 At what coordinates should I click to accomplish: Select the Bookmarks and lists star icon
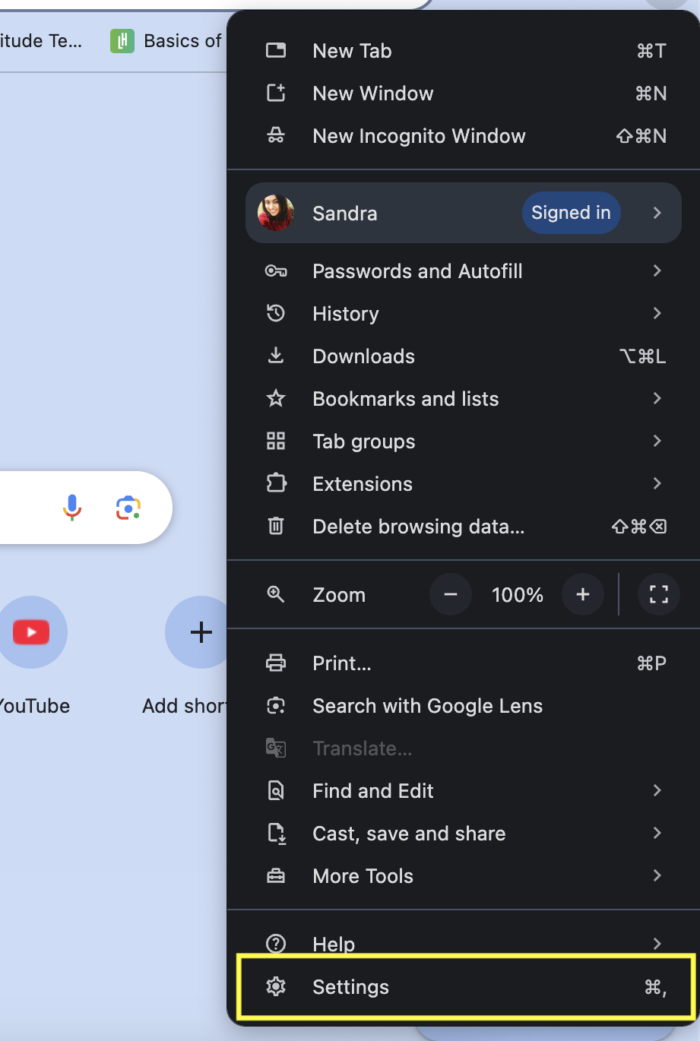click(276, 398)
